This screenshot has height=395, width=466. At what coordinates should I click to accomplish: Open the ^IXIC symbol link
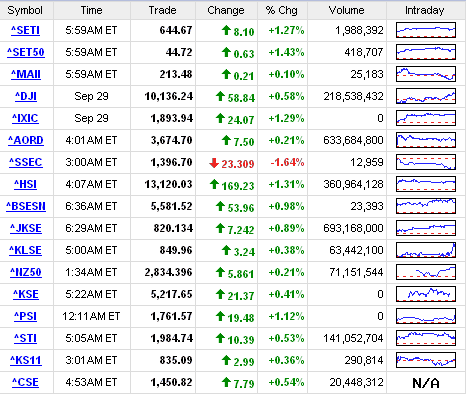coord(25,118)
